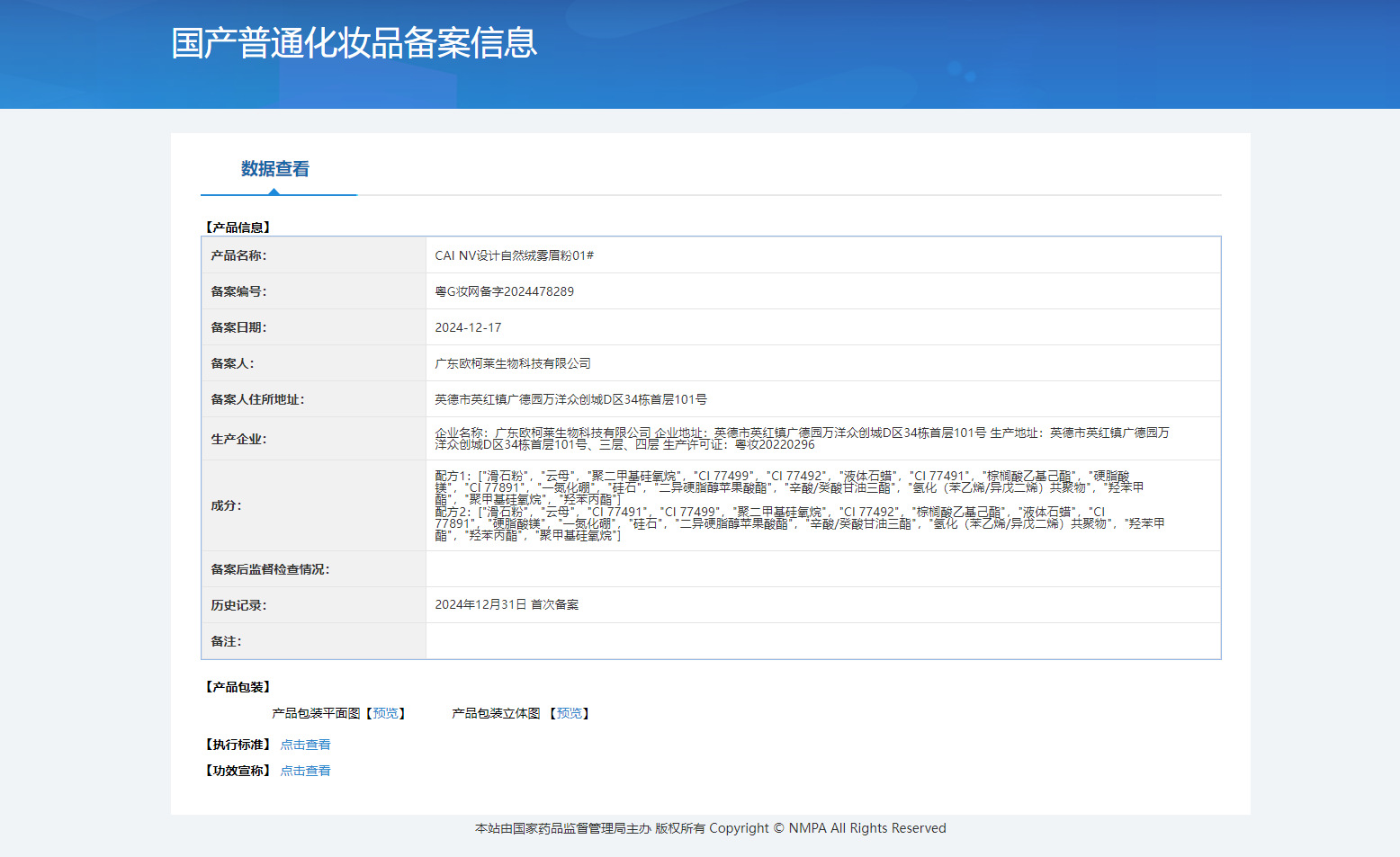The width and height of the screenshot is (1400, 857).
Task: Click the 备案日期 row label
Action: coord(238,327)
